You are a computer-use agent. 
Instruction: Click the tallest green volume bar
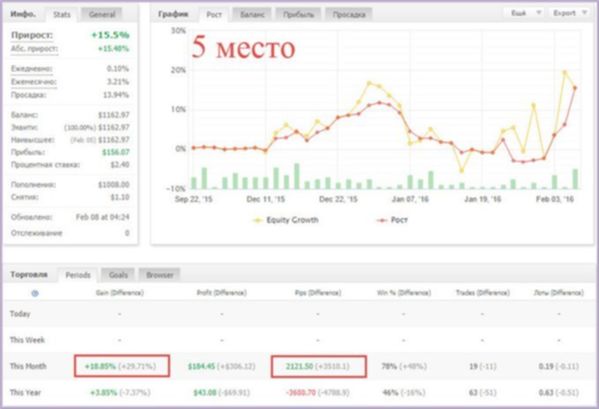297,176
